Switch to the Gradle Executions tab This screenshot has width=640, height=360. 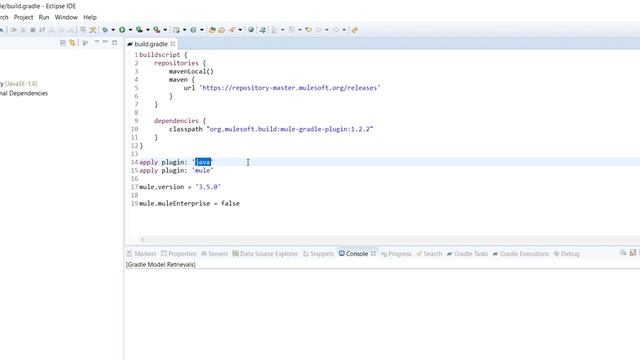point(521,253)
